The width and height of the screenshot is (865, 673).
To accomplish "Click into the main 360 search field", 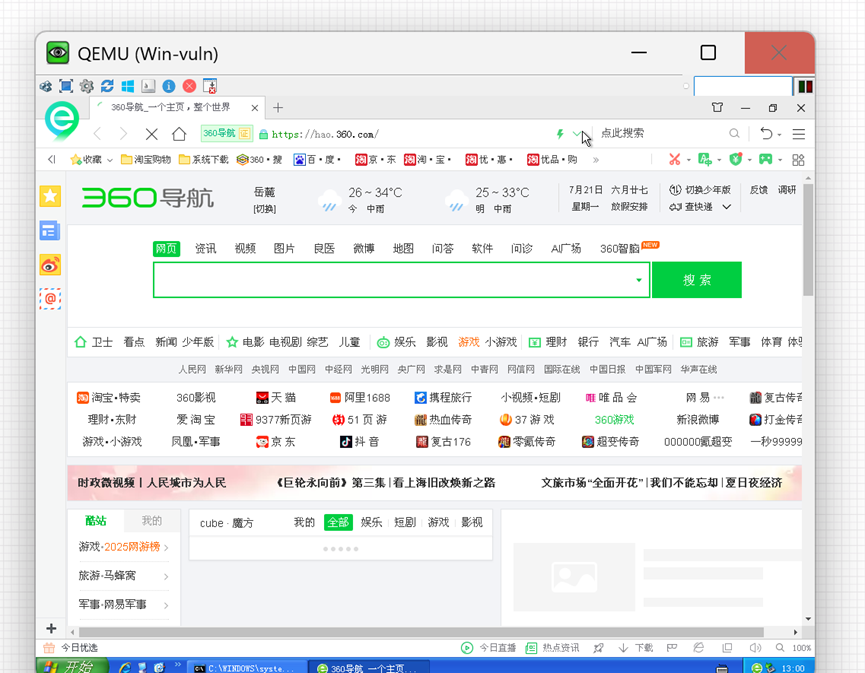I will point(401,280).
